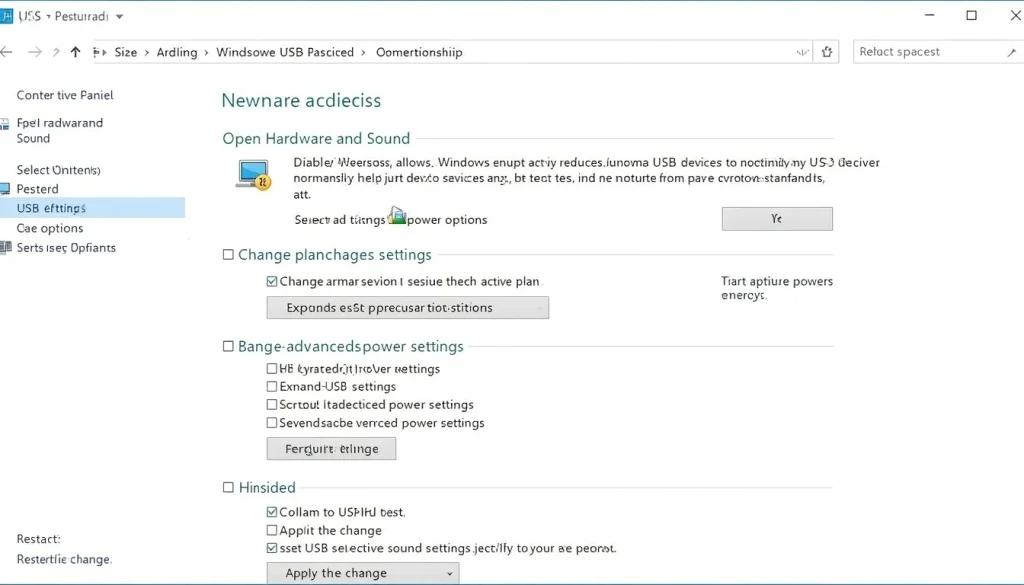The width and height of the screenshot is (1024, 585).
Task: Click breadcrumb chevron after Size
Action: click(147, 52)
